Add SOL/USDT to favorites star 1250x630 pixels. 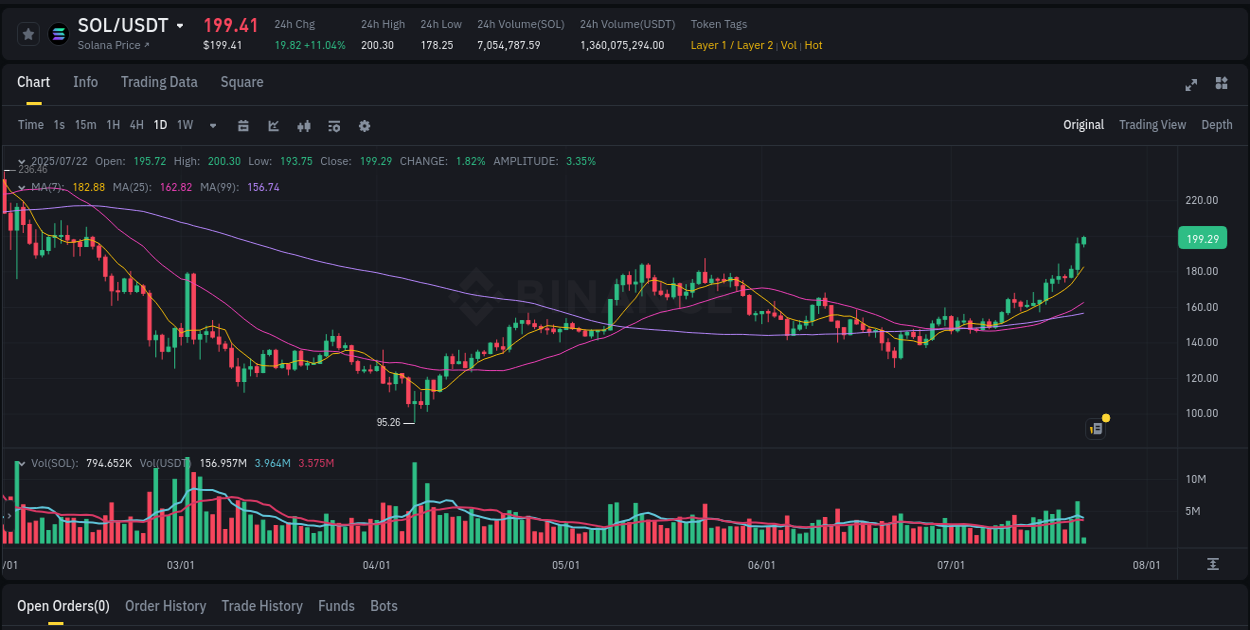28,33
